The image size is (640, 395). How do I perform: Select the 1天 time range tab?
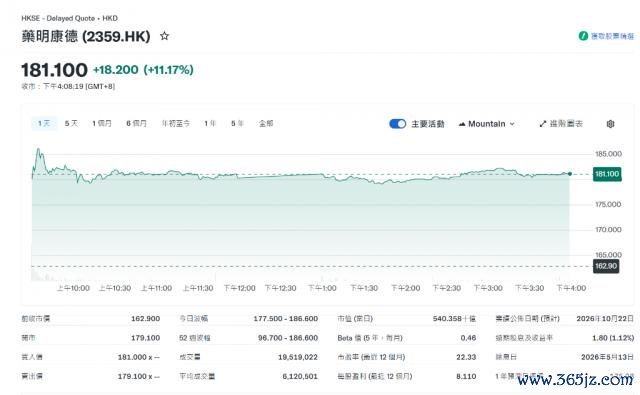tap(44, 123)
